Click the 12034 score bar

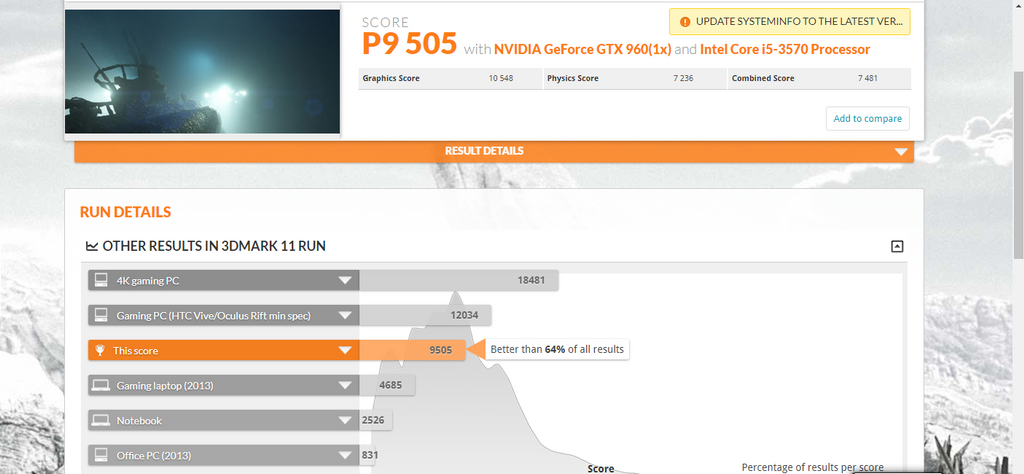[x=425, y=316]
